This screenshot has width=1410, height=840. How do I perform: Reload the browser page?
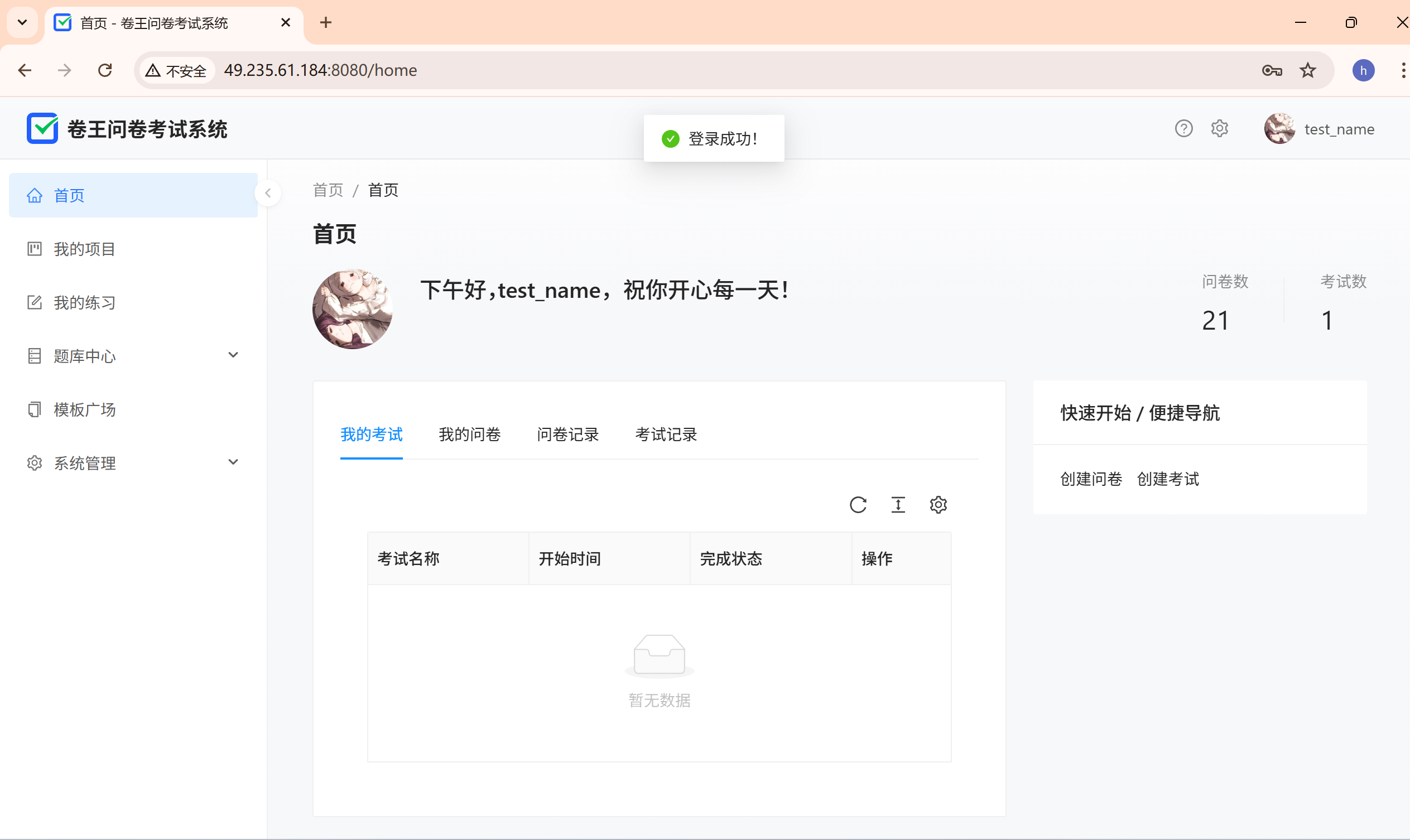105,70
